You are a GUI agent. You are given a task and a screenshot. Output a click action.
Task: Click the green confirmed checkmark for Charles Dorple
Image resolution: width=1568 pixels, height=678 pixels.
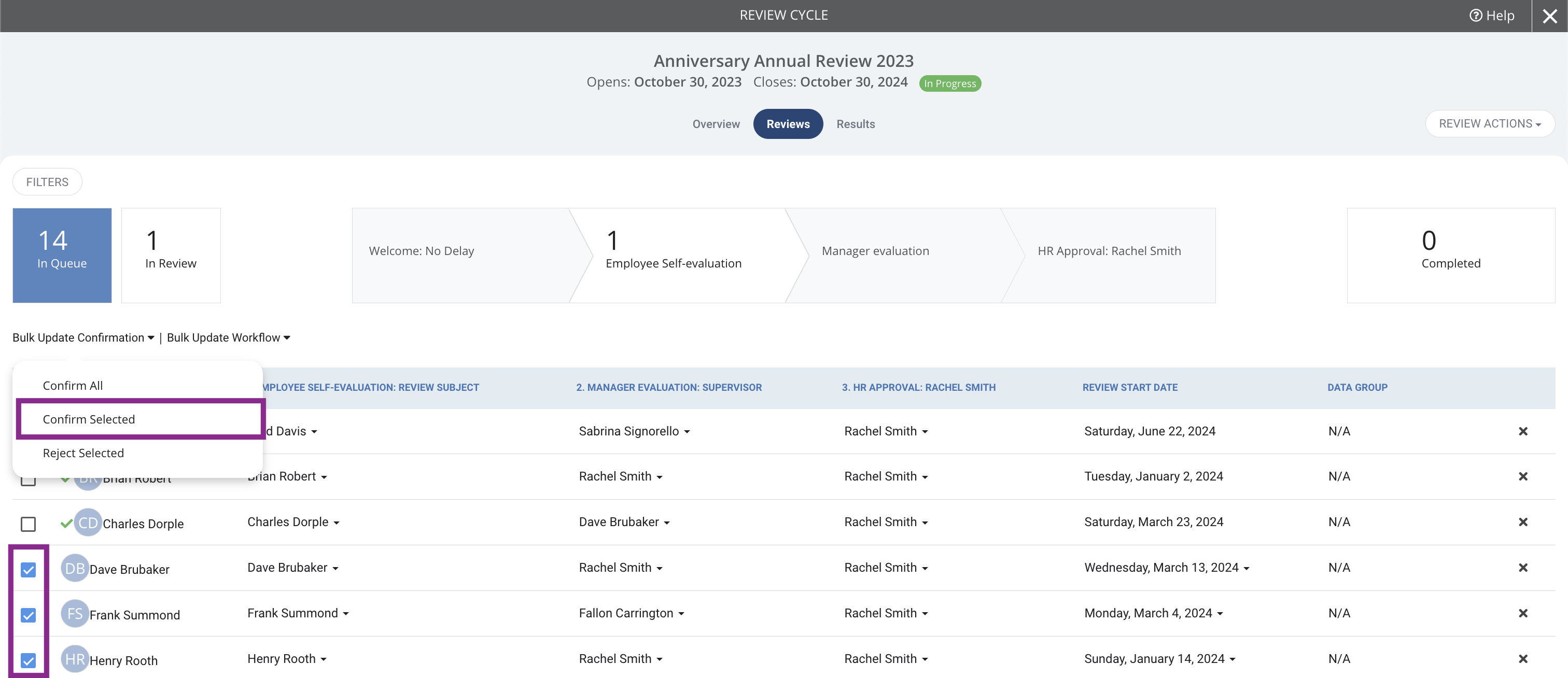[66, 524]
